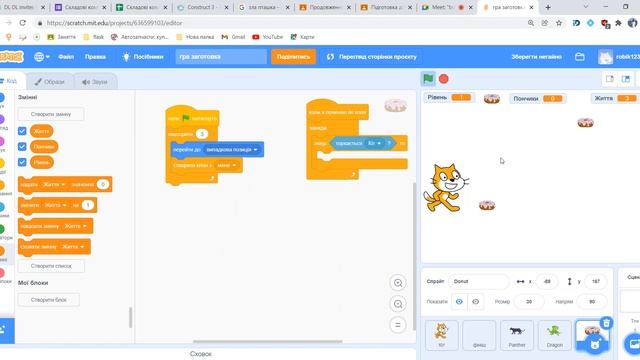The width and height of the screenshot is (640, 360).
Task: Bookmark this page with star icon
Action: point(559,23)
